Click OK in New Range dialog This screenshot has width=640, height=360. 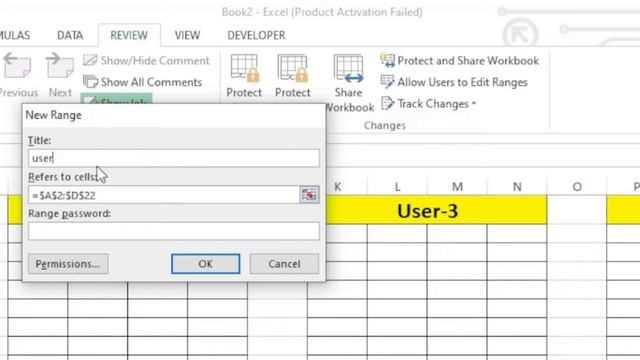click(x=205, y=264)
